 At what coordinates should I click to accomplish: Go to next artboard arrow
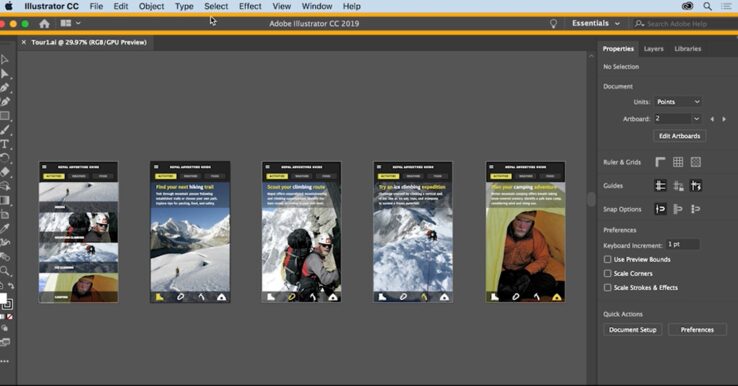pyautogui.click(x=724, y=119)
